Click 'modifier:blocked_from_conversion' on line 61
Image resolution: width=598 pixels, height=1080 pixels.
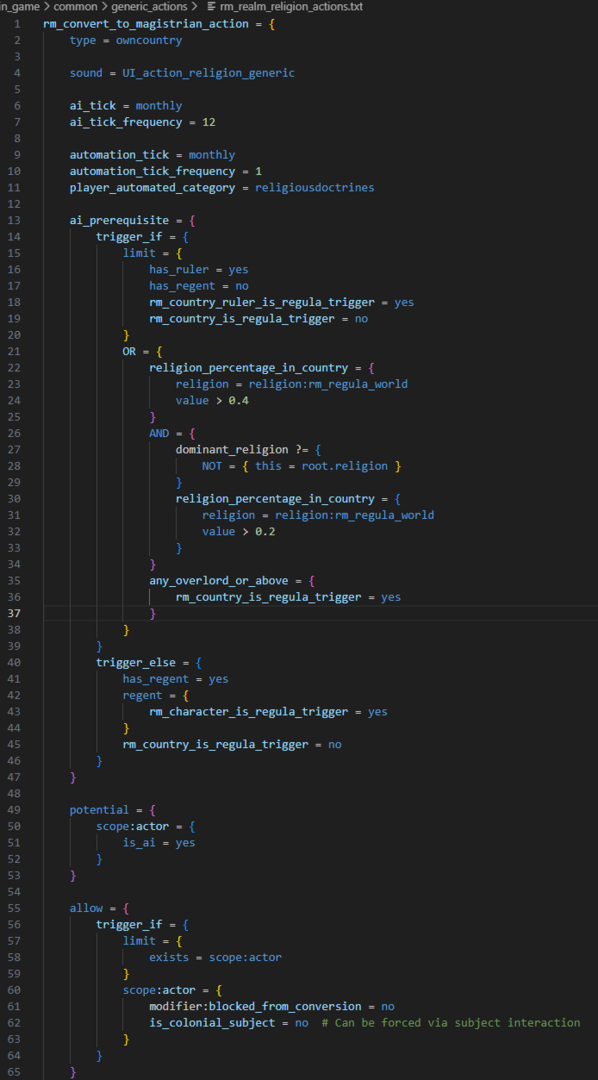[255, 1007]
